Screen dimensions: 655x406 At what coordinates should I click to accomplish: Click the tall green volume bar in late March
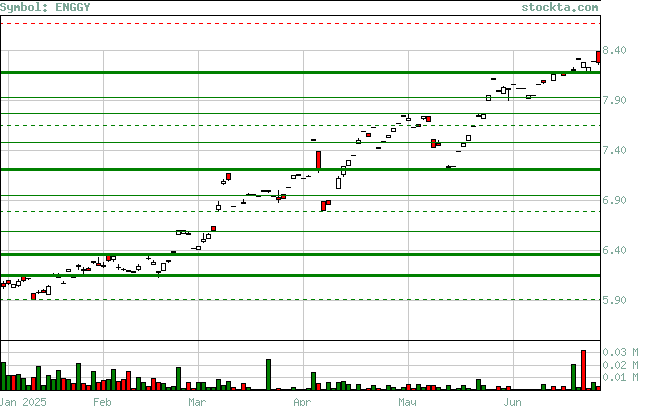(x=269, y=375)
